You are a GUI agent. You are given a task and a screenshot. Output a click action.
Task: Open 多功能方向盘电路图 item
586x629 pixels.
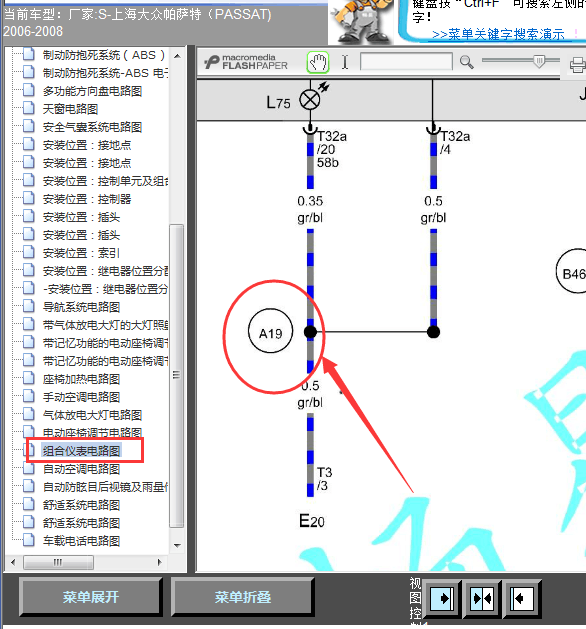coord(93,91)
